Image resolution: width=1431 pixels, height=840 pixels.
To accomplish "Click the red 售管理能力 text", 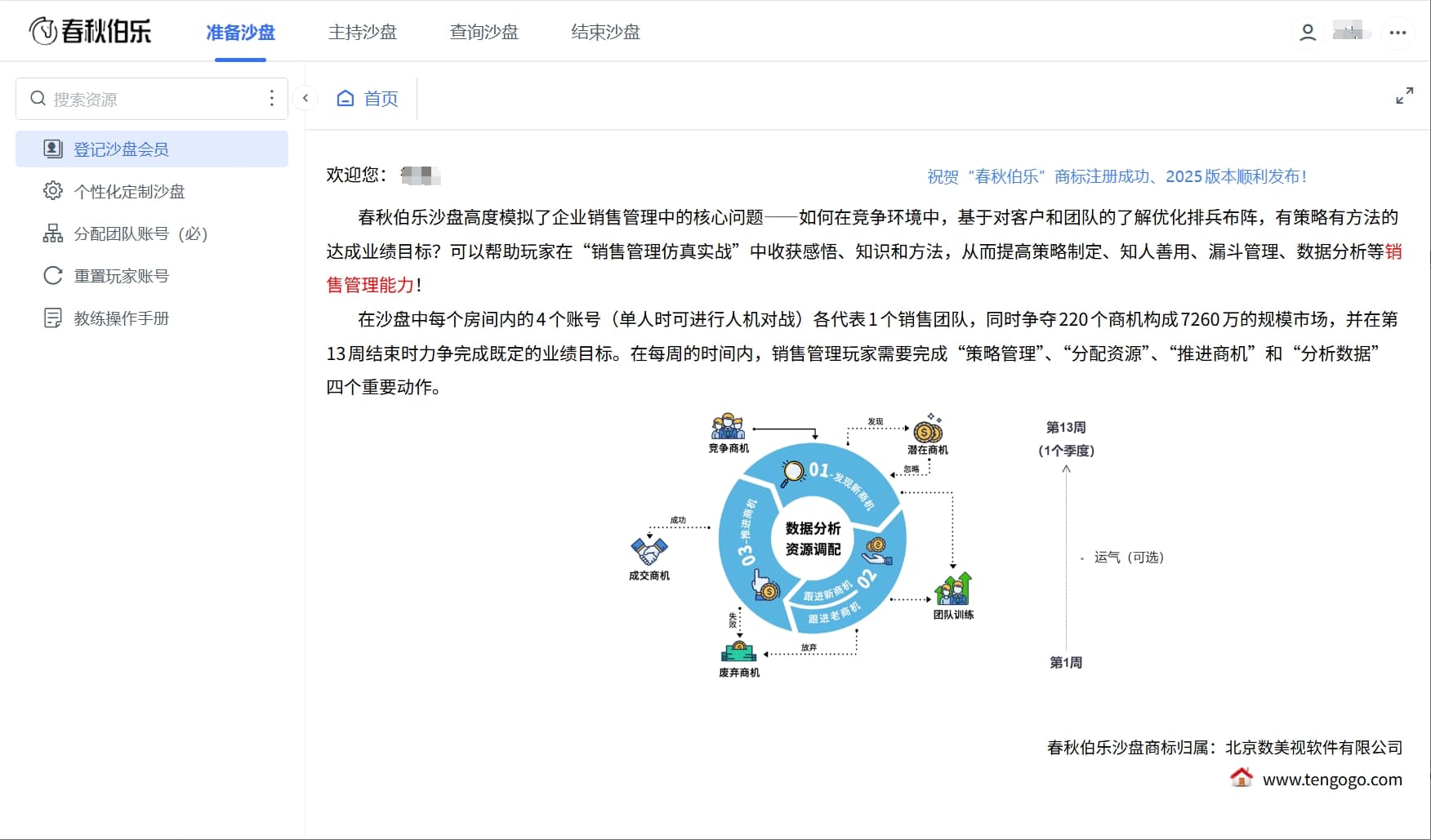I will coord(370,285).
